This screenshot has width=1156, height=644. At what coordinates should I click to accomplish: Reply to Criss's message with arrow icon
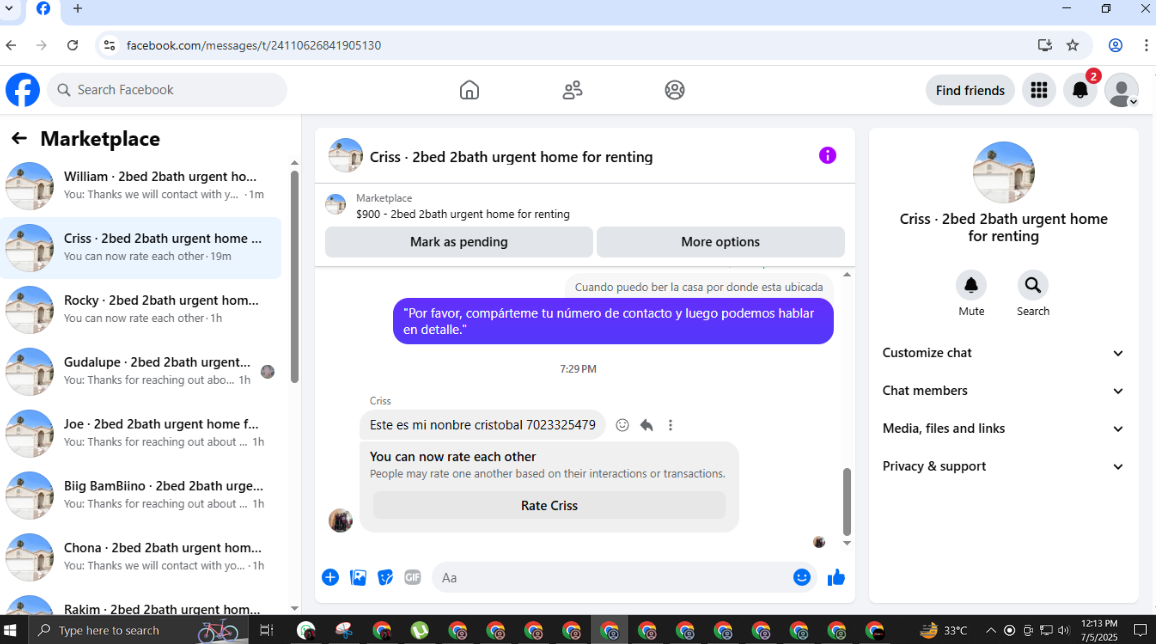coord(647,425)
